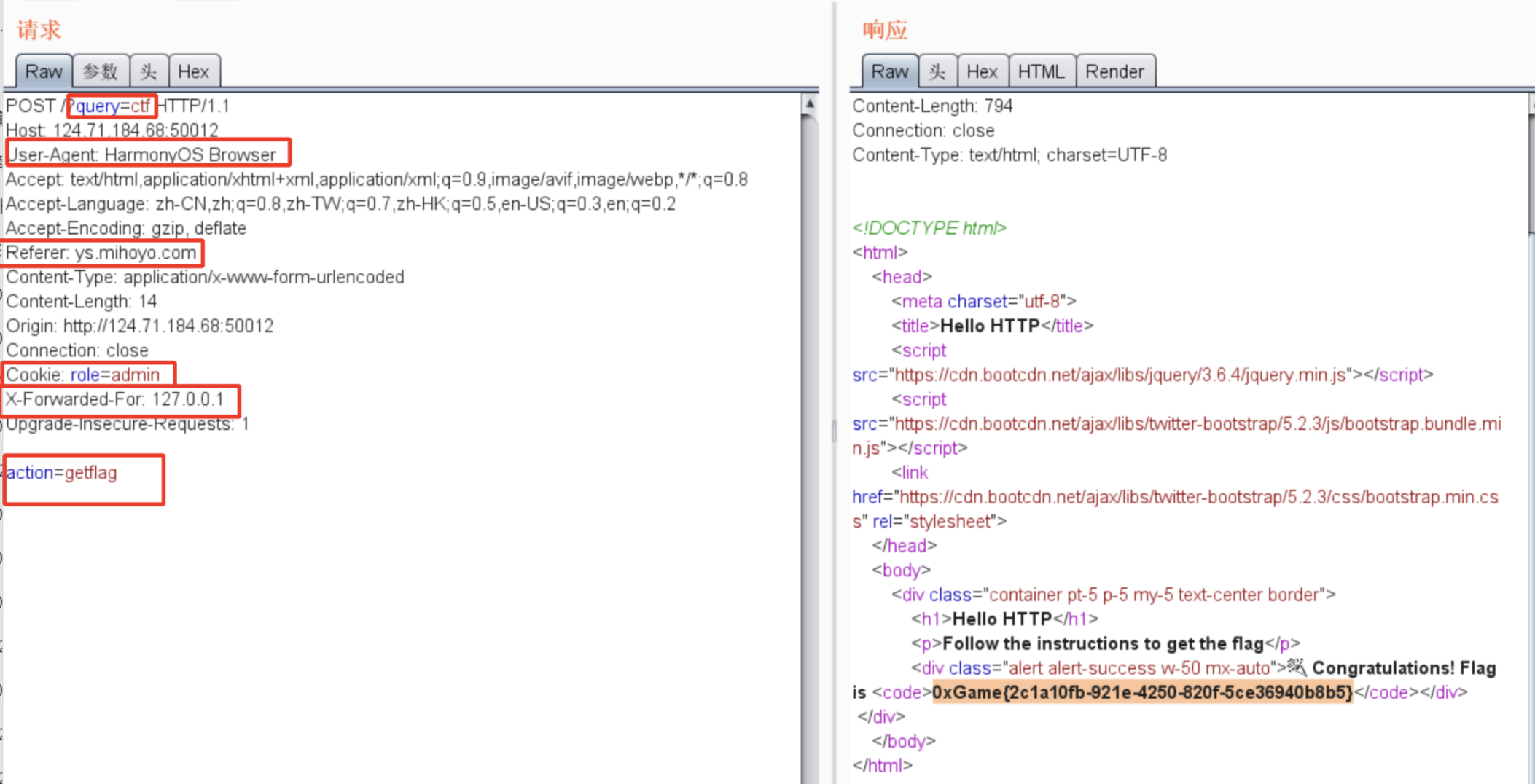
Task: Click the alert-success Congratulations line
Action: pos(1203,668)
